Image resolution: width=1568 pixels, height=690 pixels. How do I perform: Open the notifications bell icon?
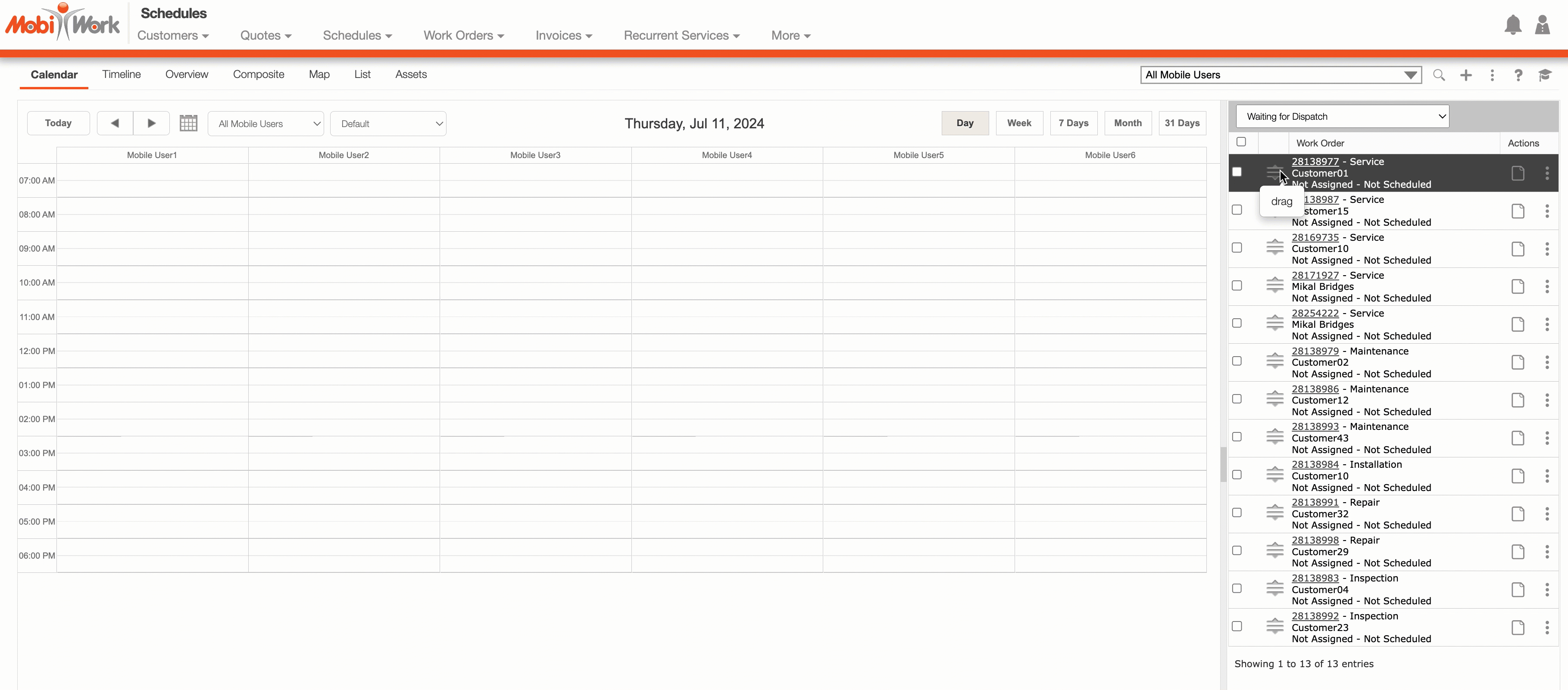[x=1512, y=25]
